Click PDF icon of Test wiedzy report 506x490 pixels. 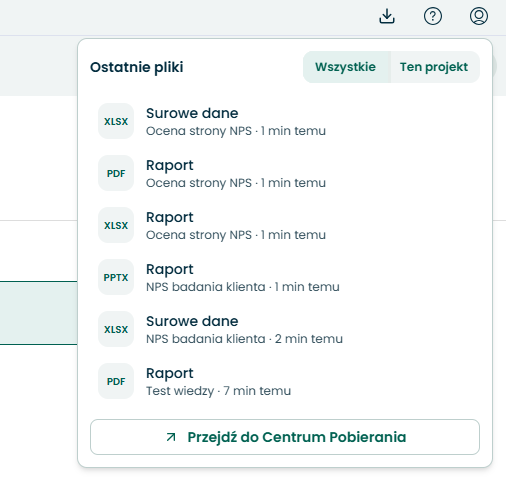click(116, 381)
